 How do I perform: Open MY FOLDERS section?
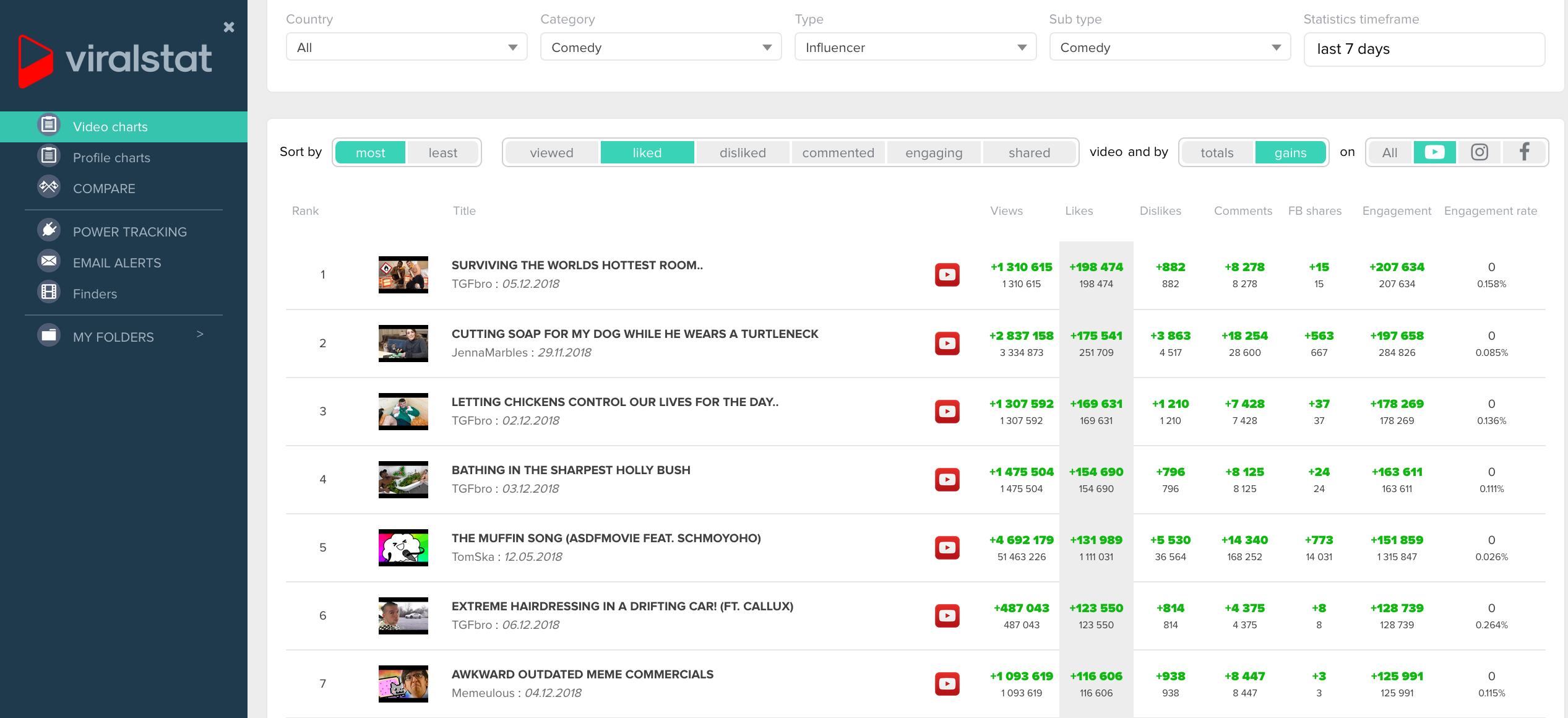click(113, 337)
